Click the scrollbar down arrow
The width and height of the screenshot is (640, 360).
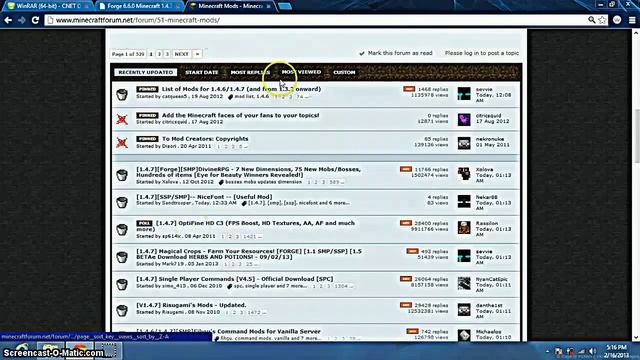[x=636, y=338]
